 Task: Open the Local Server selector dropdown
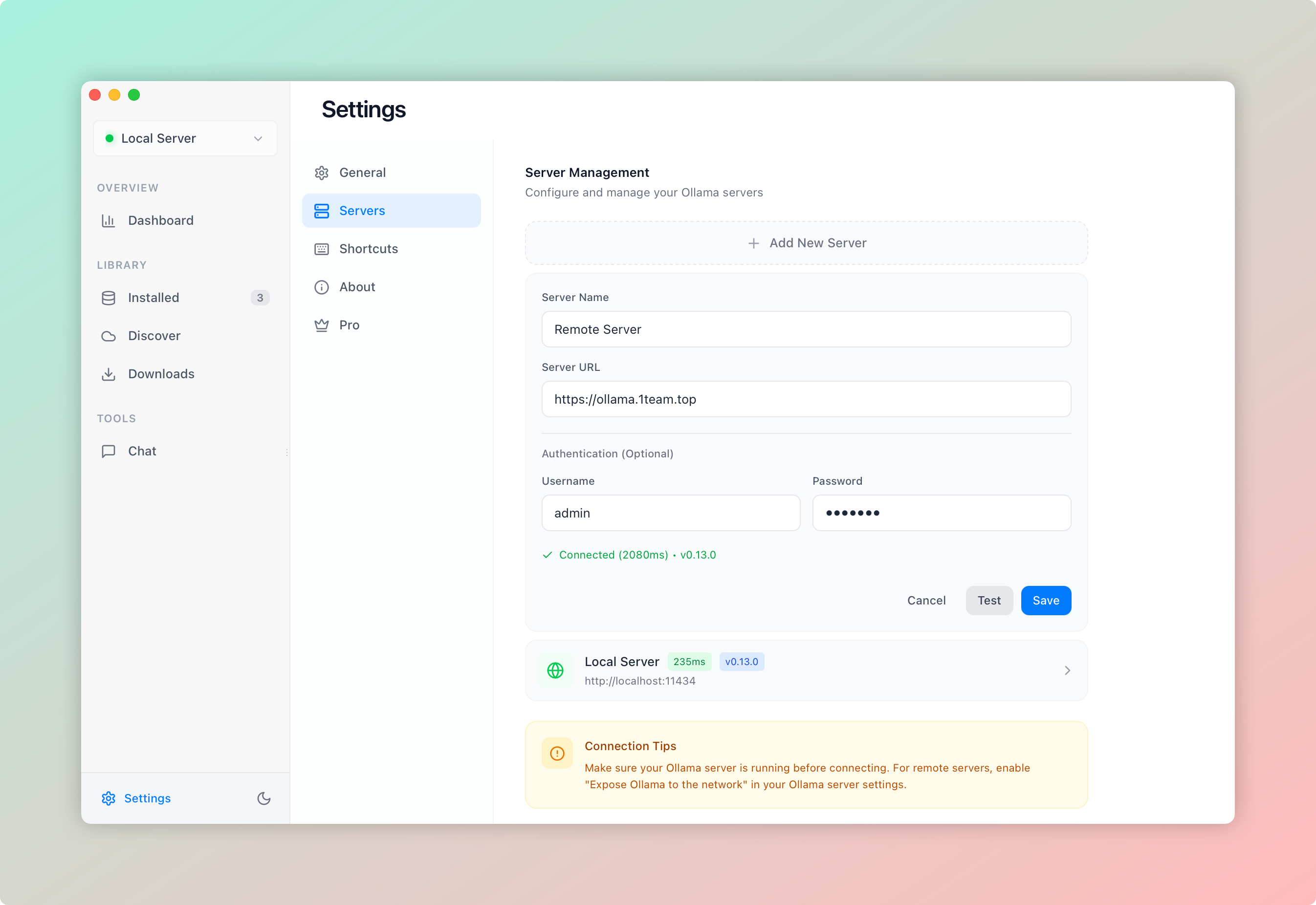185,138
